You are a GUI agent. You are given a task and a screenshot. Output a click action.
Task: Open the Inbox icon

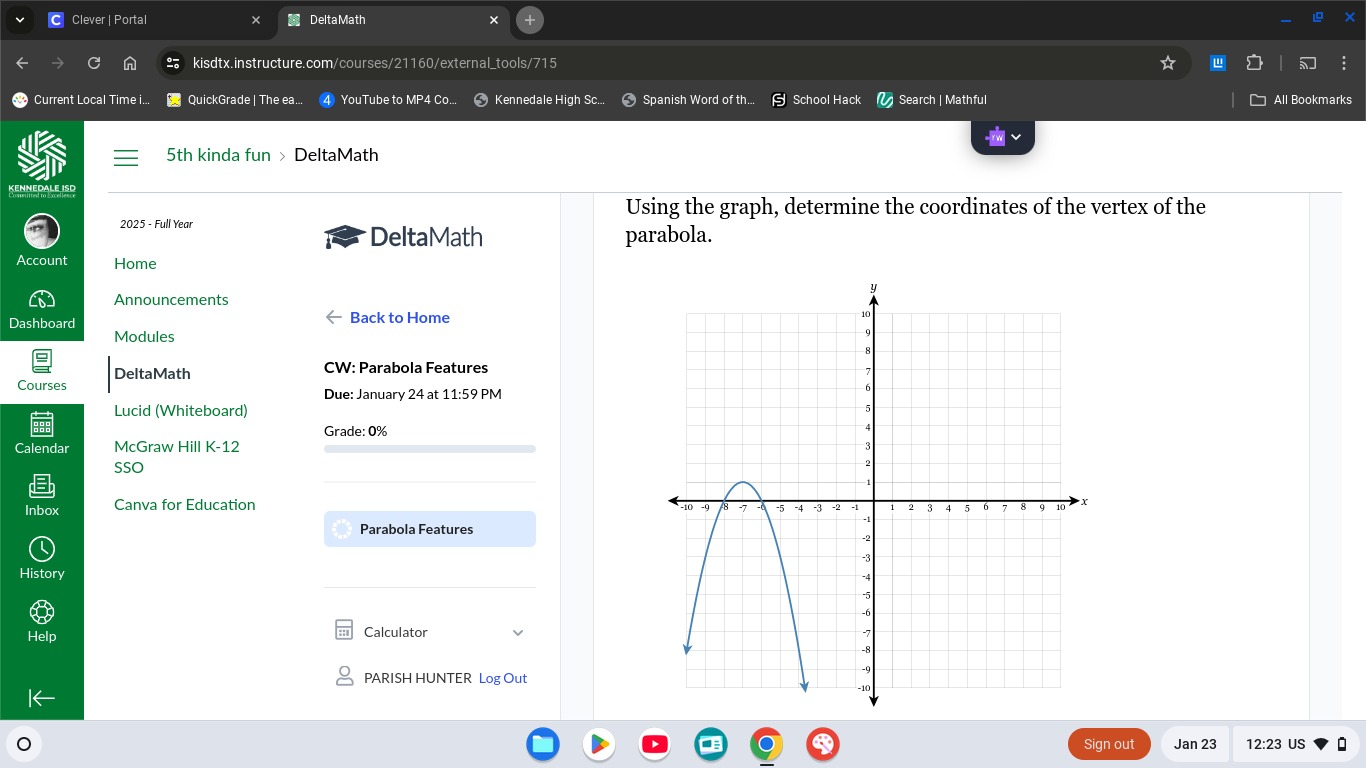point(42,496)
